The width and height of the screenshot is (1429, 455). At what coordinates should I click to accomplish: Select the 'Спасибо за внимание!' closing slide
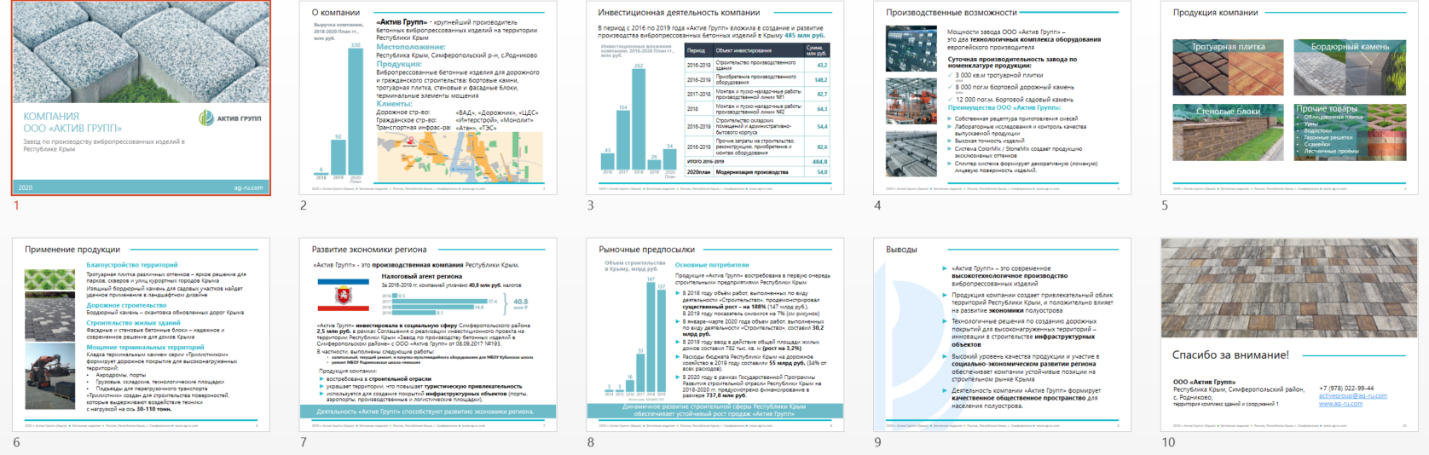pyautogui.click(x=1288, y=334)
